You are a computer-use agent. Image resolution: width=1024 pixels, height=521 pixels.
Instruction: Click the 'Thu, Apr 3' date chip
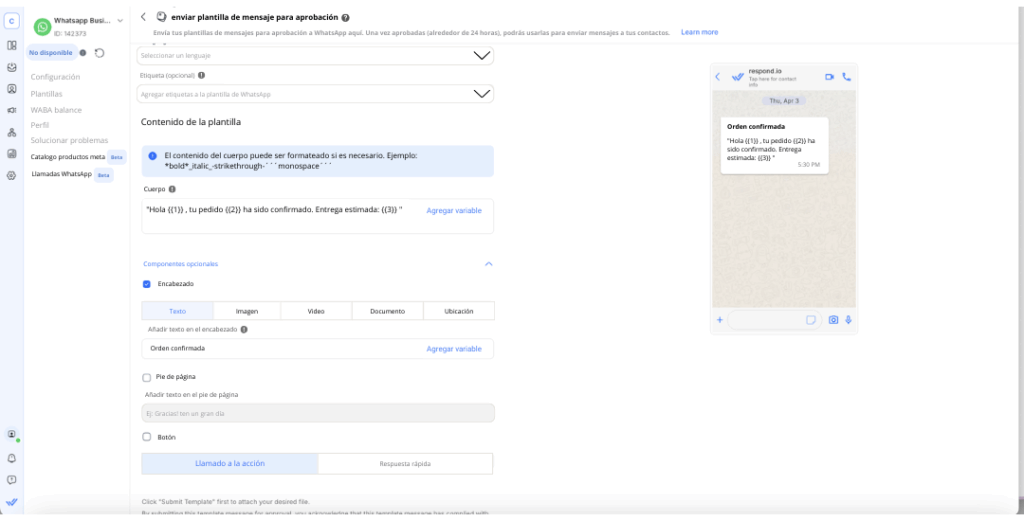784,101
